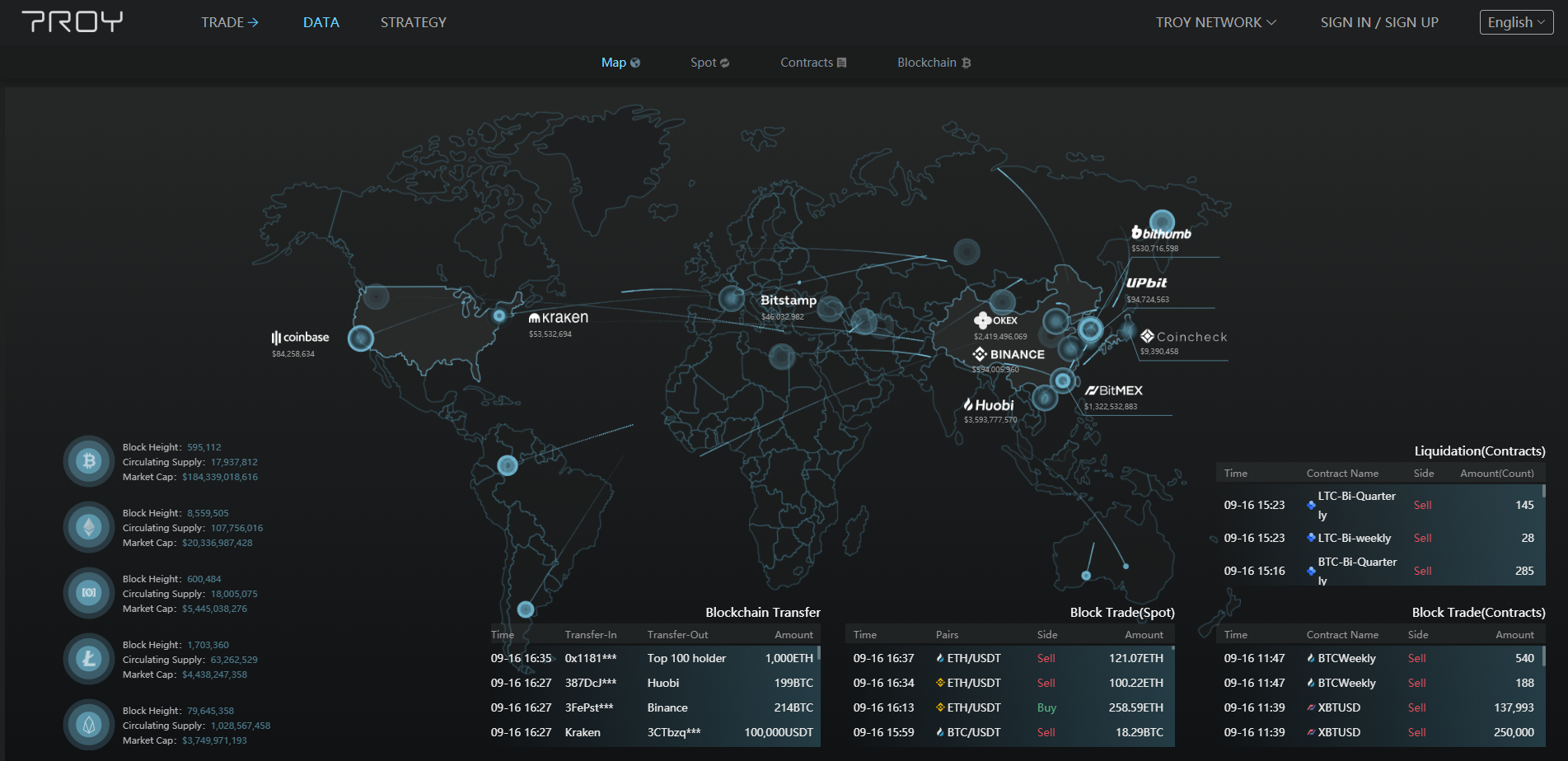Click the TROY logo
The image size is (1568, 761).
[73, 22]
